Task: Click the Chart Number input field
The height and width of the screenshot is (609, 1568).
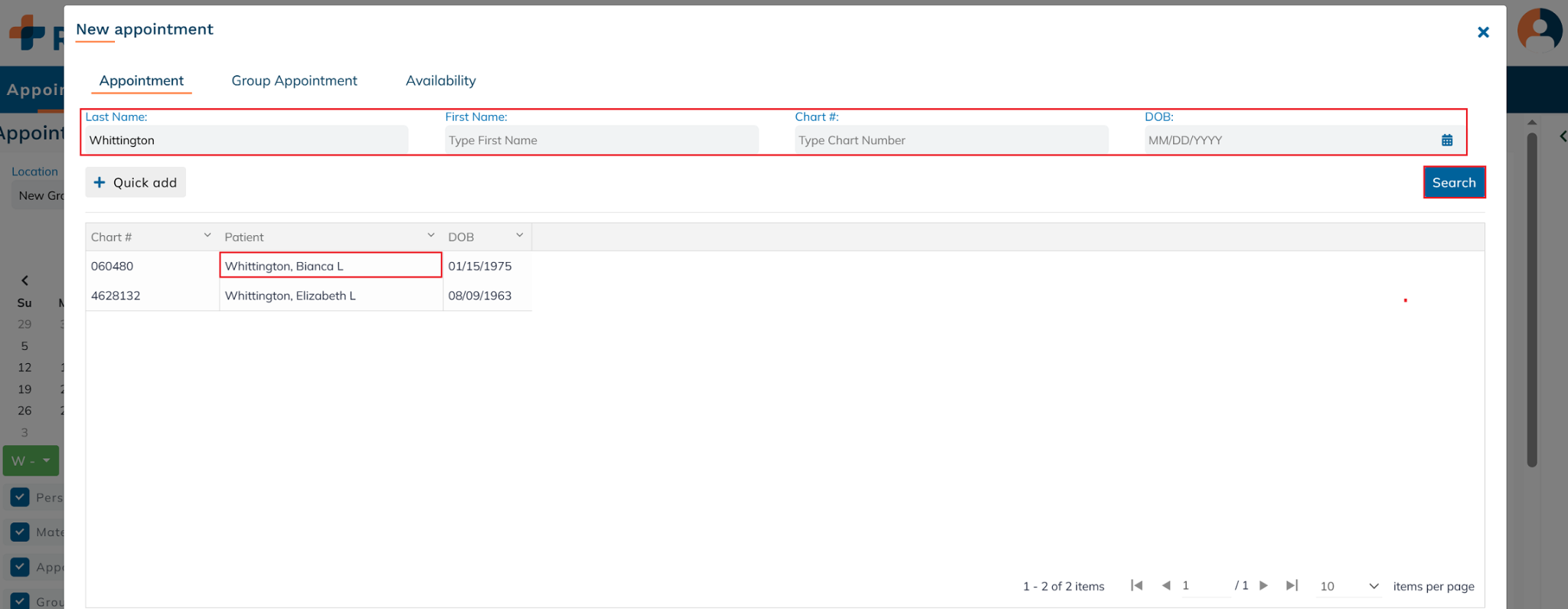Action: (950, 140)
